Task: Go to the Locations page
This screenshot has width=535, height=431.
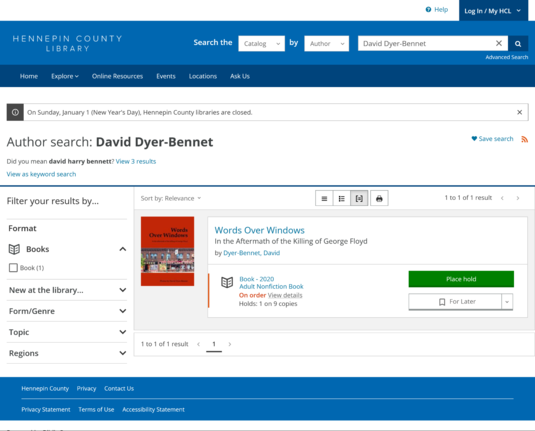Action: click(203, 76)
